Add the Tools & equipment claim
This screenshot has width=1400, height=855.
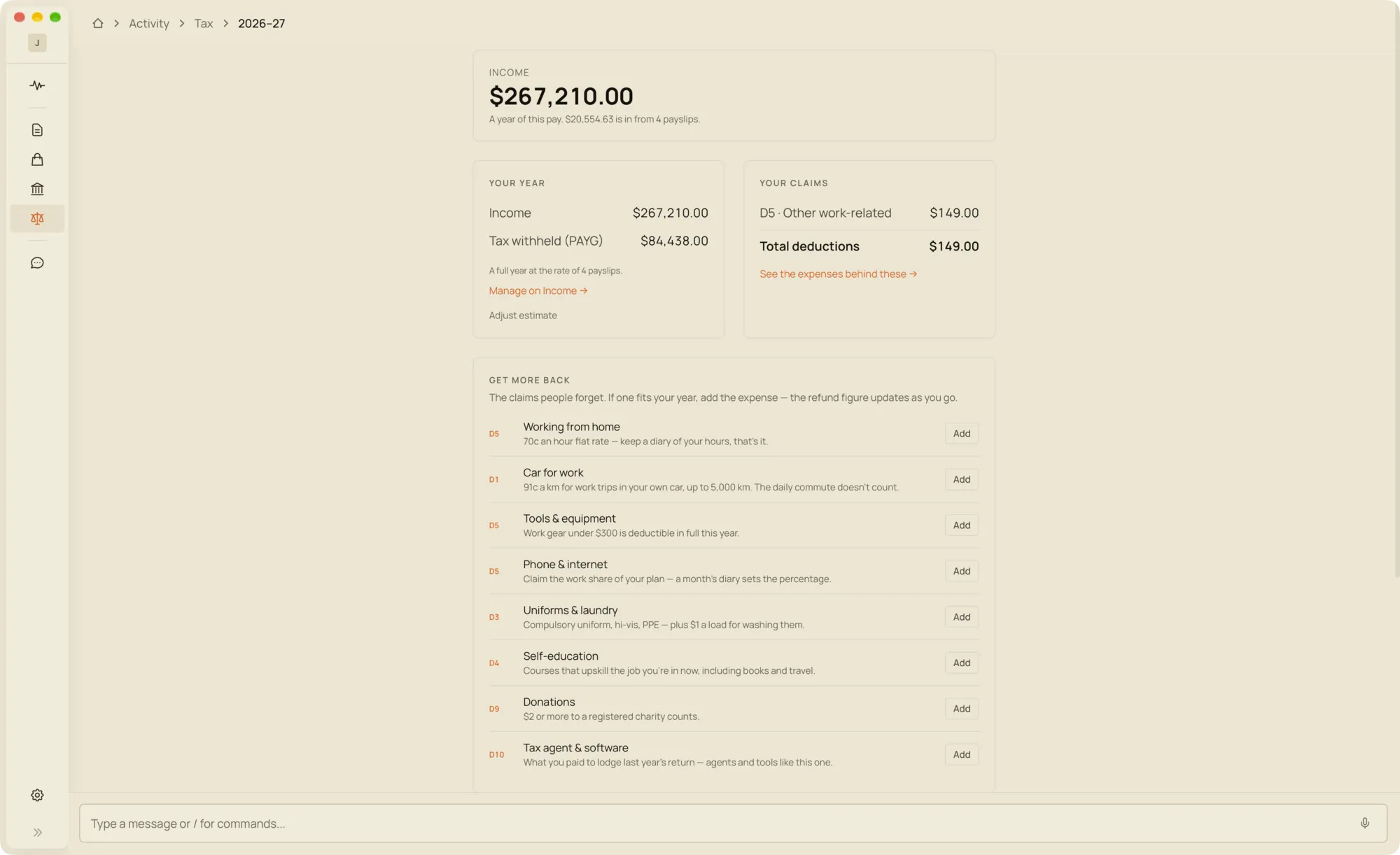(x=962, y=525)
